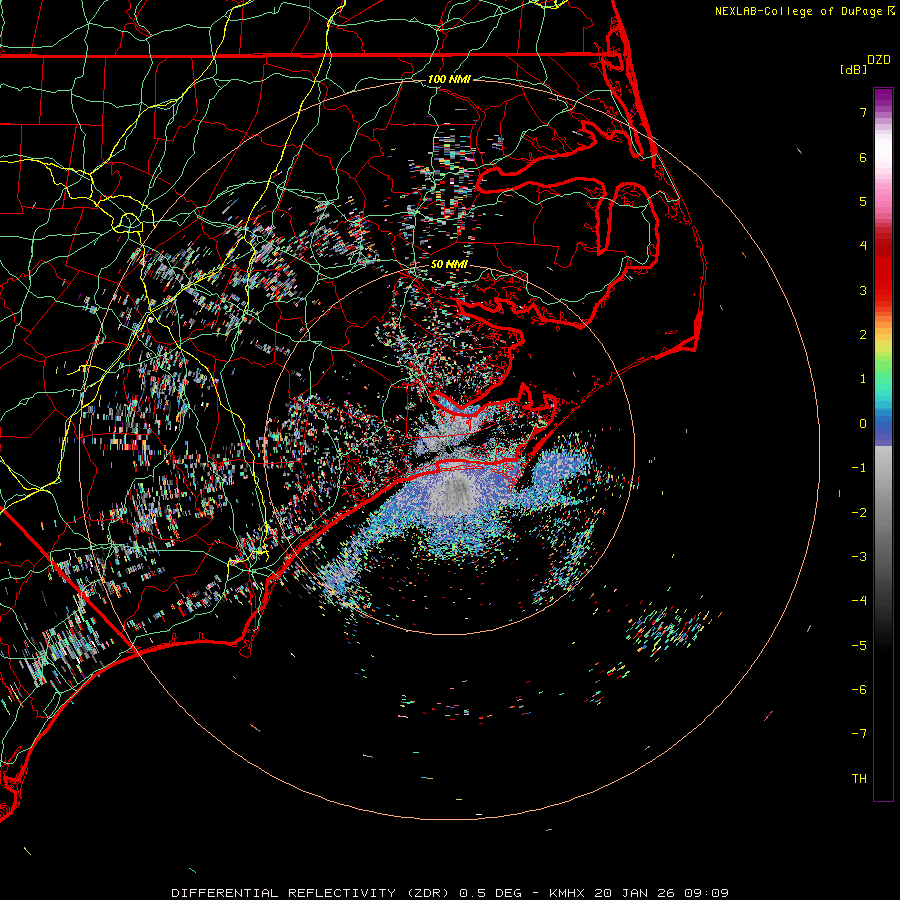Click the '3' value on color scale
This screenshot has width=900, height=900.
click(x=863, y=290)
